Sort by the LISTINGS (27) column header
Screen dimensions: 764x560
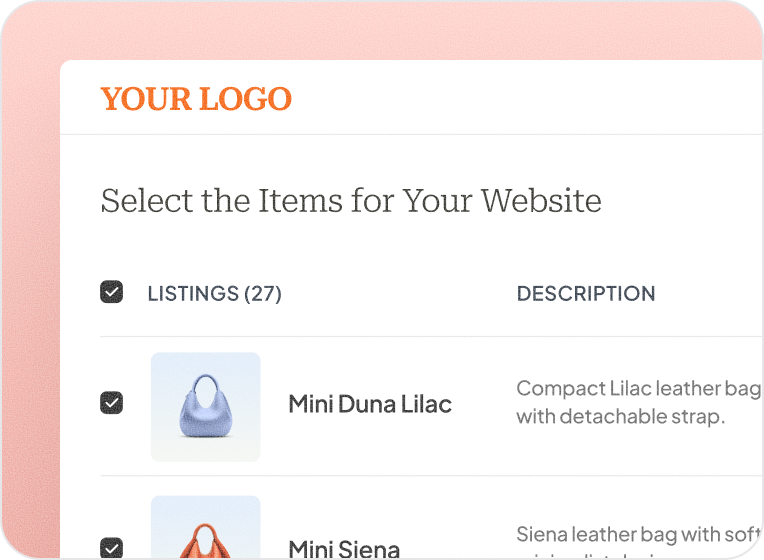click(214, 294)
